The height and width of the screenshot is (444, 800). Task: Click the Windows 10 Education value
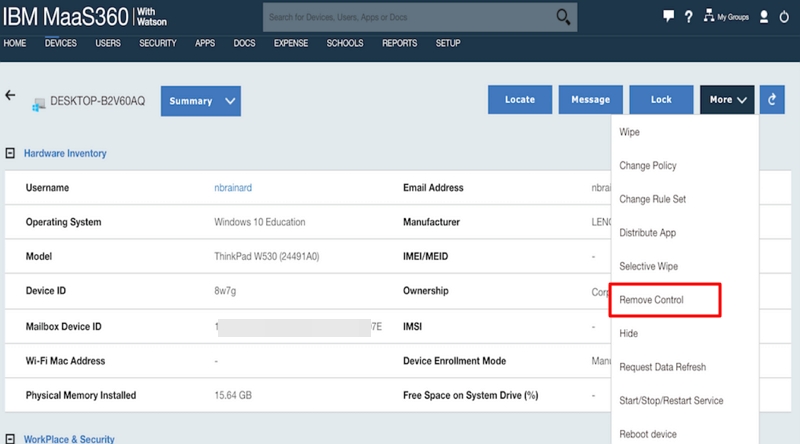(x=260, y=222)
